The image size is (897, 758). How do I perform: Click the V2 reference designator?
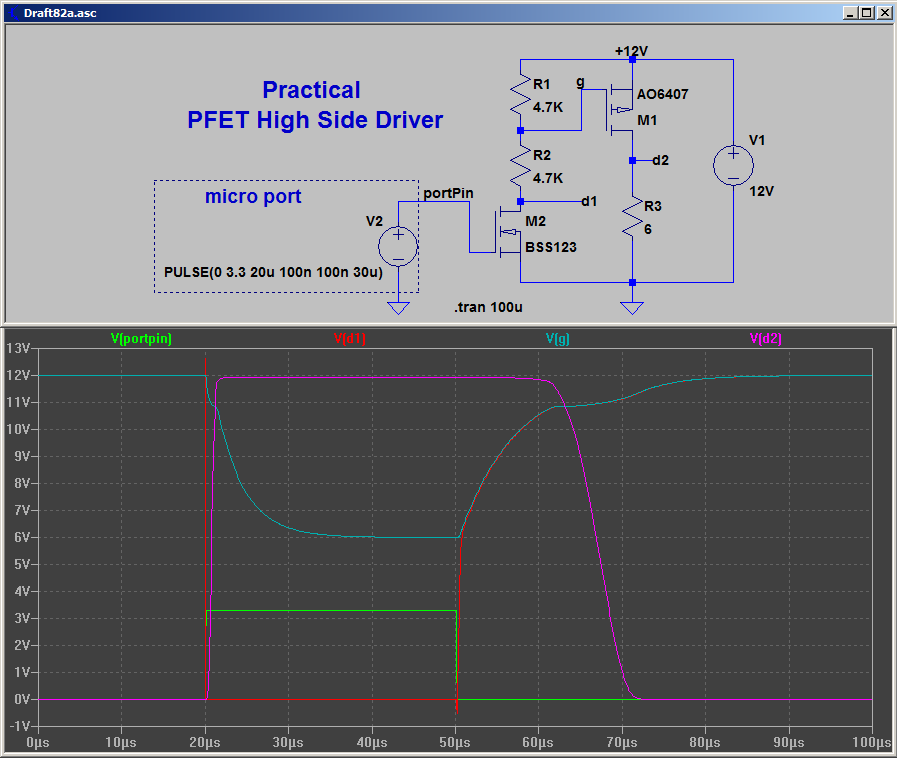point(374,221)
